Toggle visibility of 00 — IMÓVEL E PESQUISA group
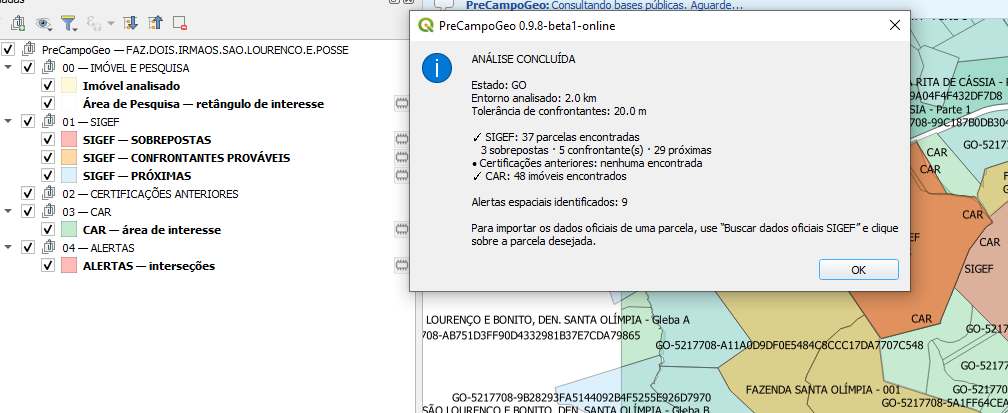The image size is (1008, 413). (x=28, y=68)
